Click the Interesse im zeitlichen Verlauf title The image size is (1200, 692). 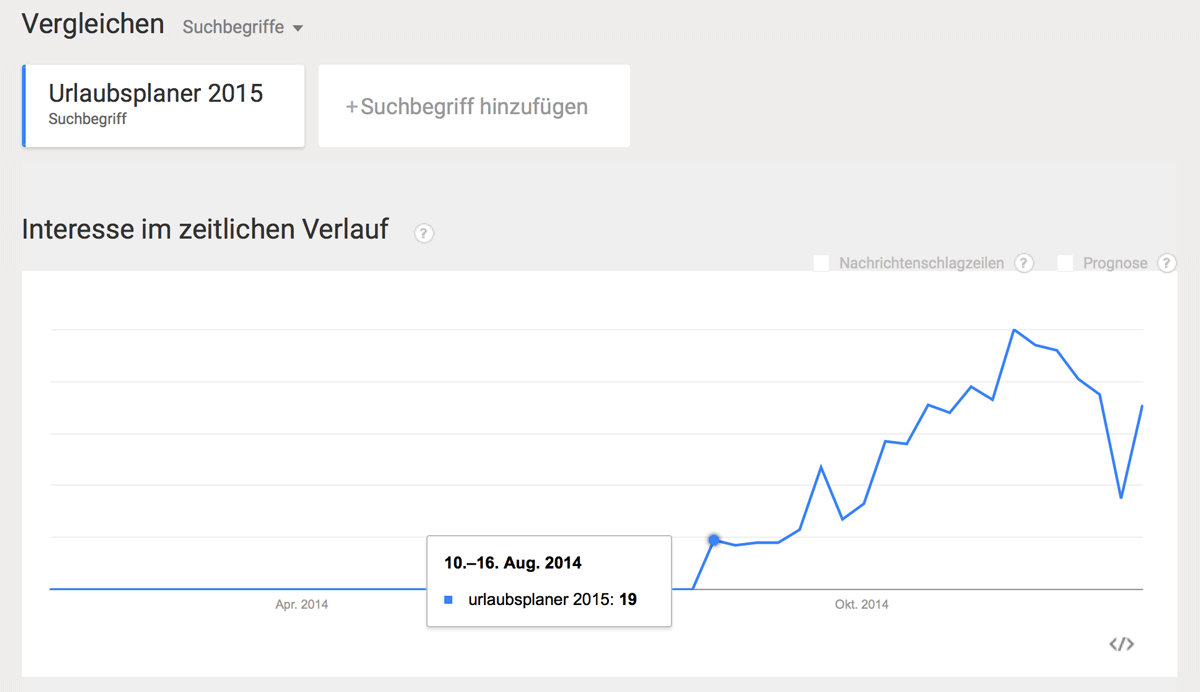(x=205, y=229)
